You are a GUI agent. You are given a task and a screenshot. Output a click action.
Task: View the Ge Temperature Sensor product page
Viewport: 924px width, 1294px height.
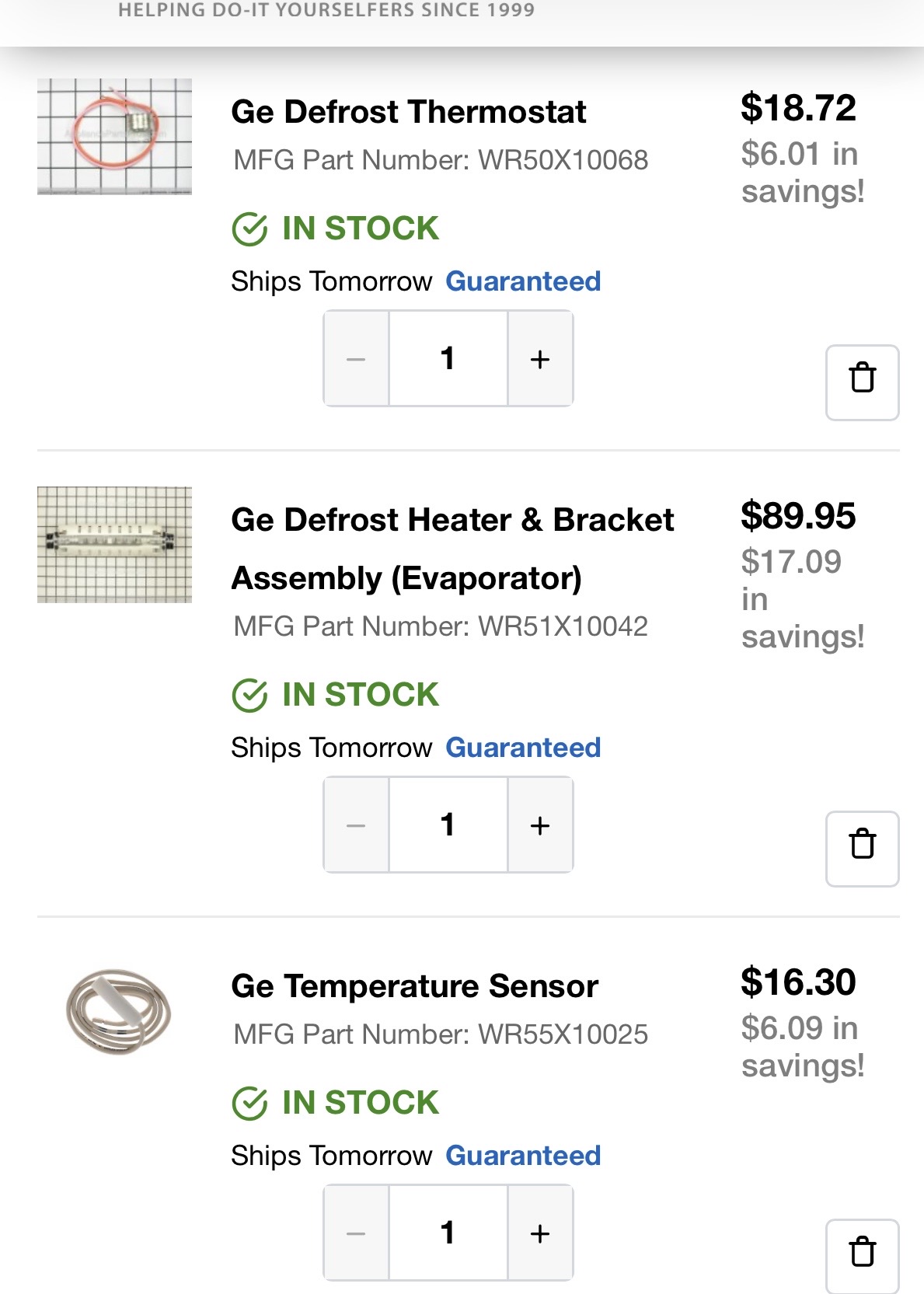pyautogui.click(x=415, y=986)
